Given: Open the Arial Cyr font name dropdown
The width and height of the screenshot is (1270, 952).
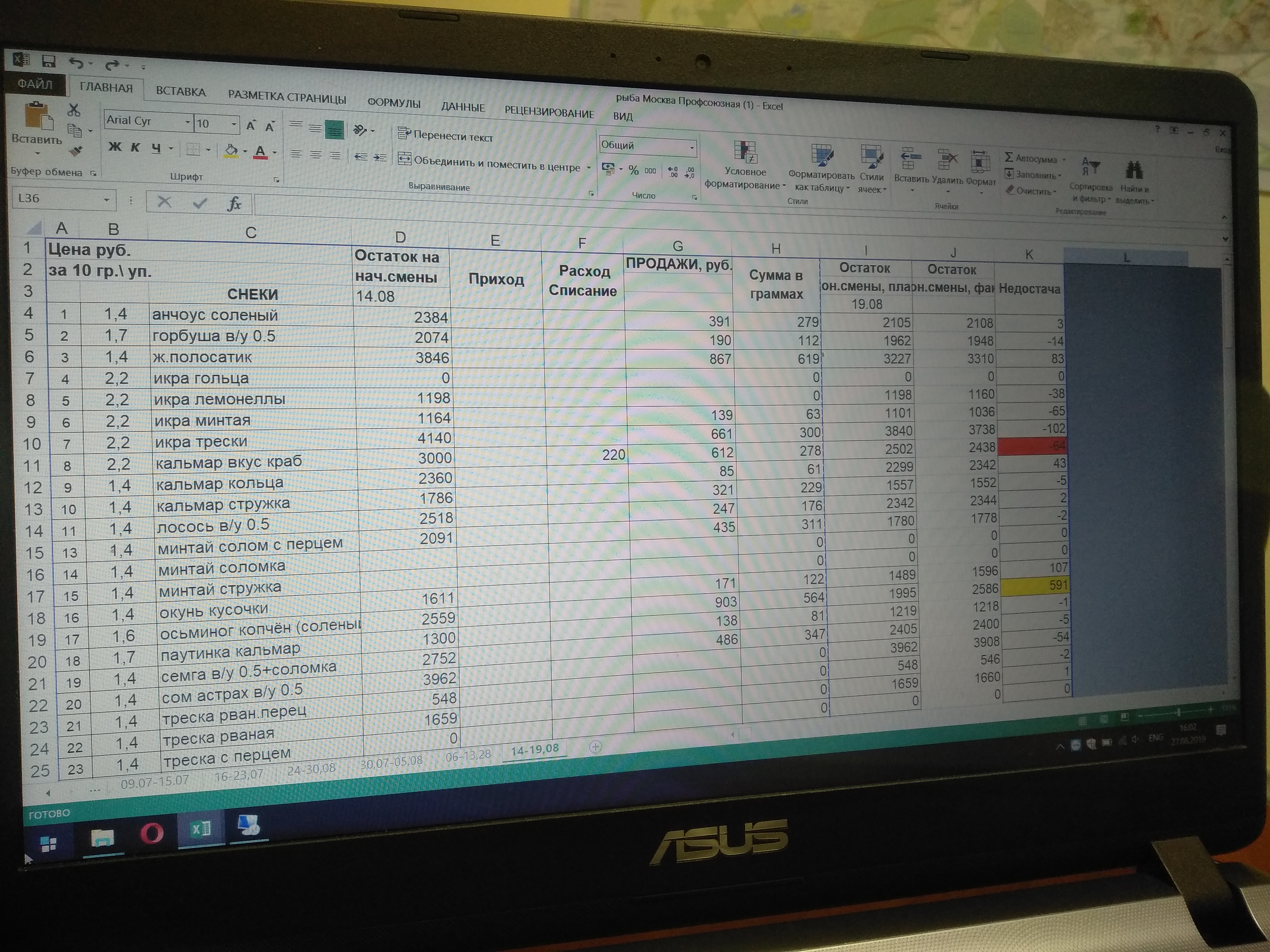Looking at the screenshot, I should (187, 122).
